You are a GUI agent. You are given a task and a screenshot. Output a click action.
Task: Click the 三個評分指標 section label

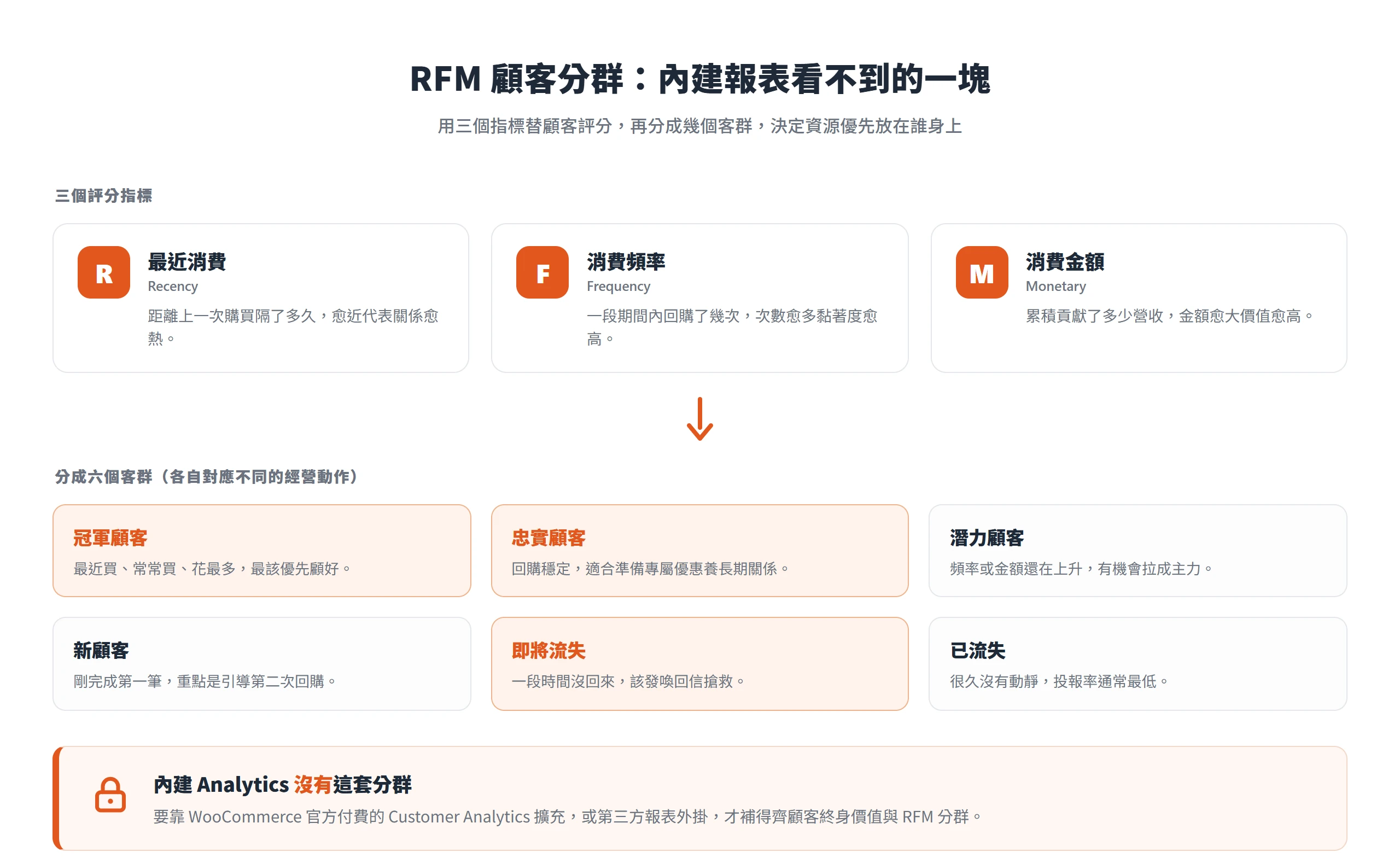(103, 195)
